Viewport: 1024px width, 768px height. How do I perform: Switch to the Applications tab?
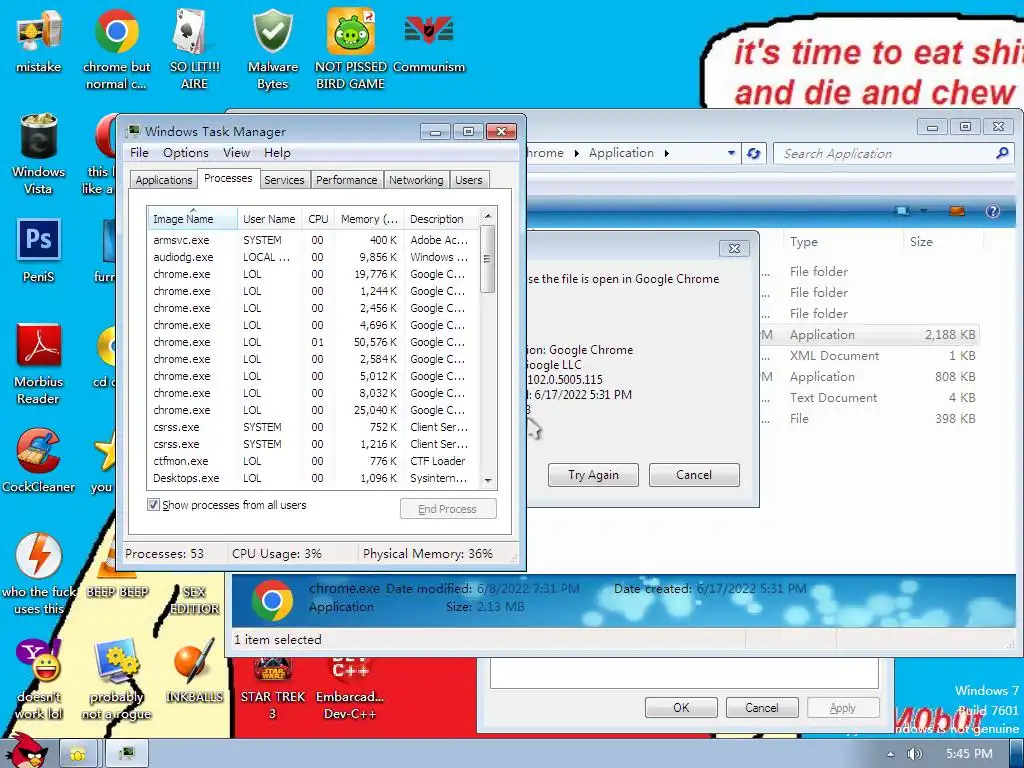pyautogui.click(x=164, y=180)
